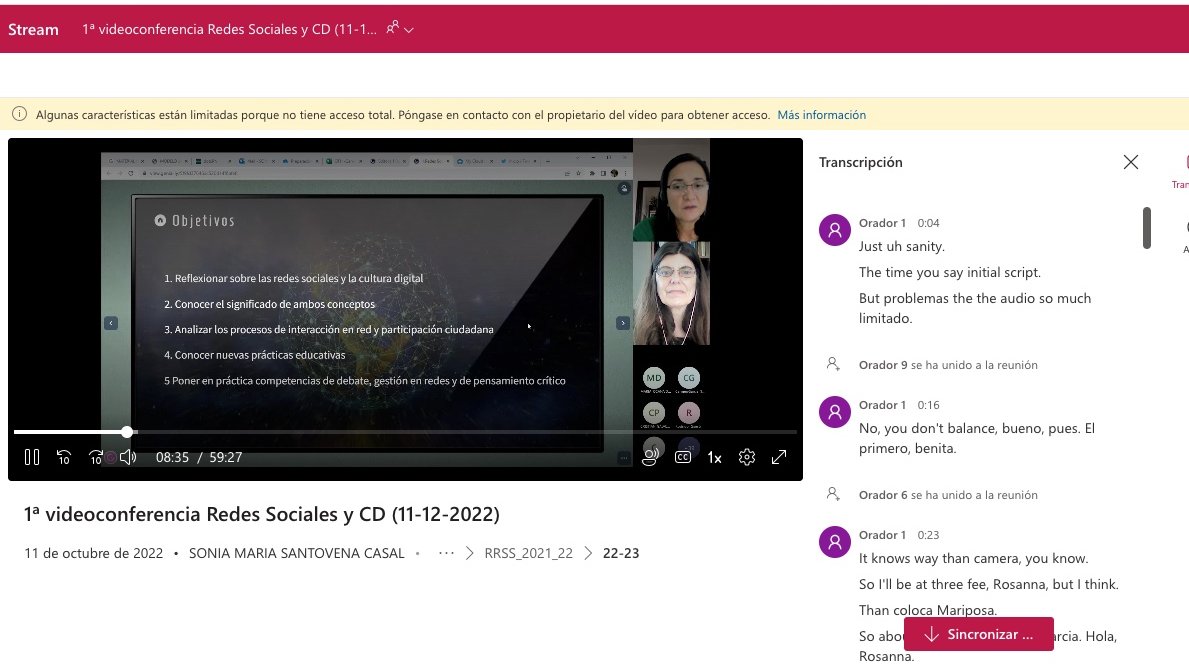Click the Sincronizar button
Image resolution: width=1189 pixels, height=669 pixels.
coord(978,634)
